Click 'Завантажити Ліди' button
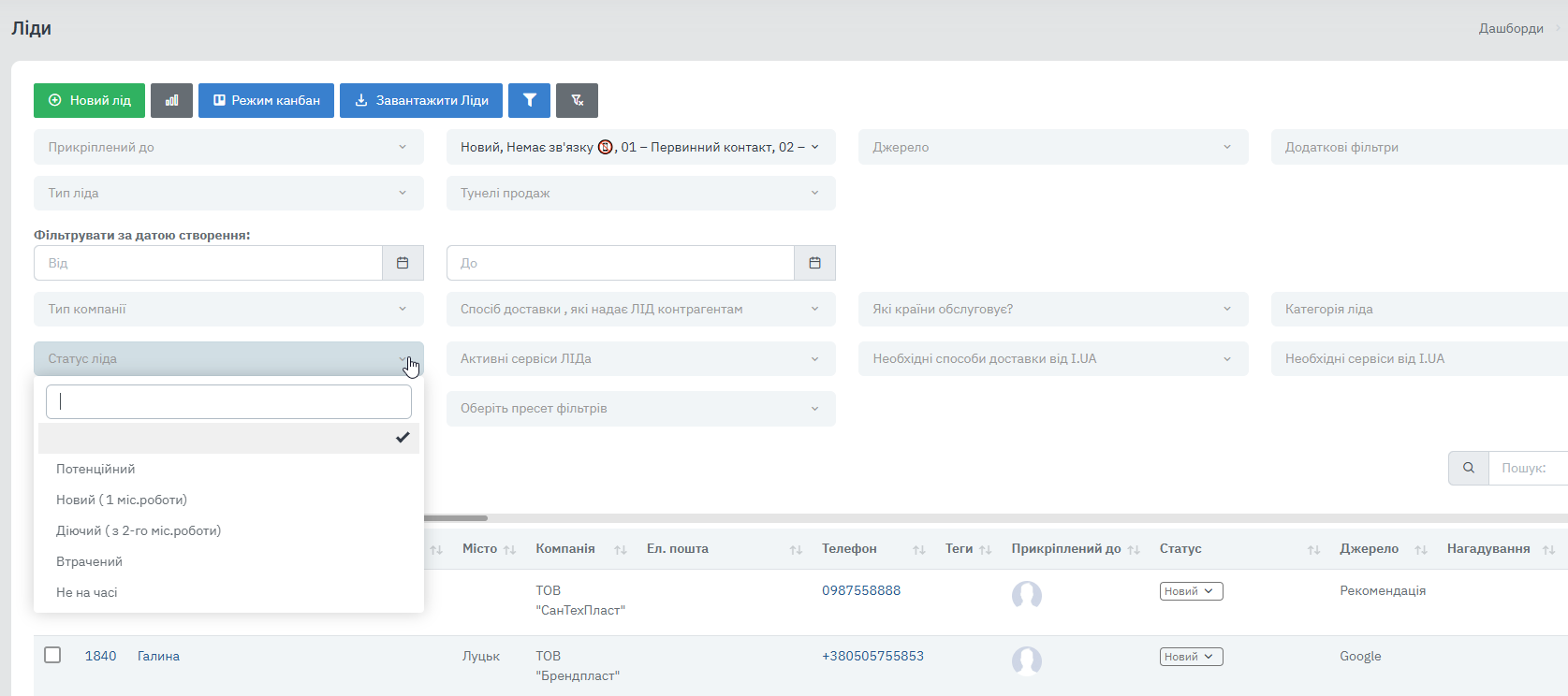This screenshot has width=1568, height=696. (x=421, y=100)
